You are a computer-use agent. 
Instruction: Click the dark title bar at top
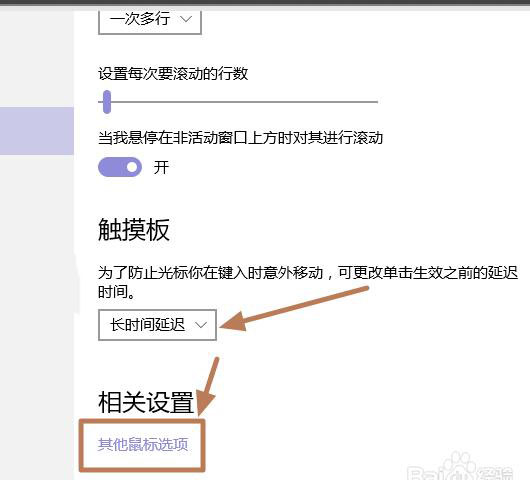pos(265,4)
